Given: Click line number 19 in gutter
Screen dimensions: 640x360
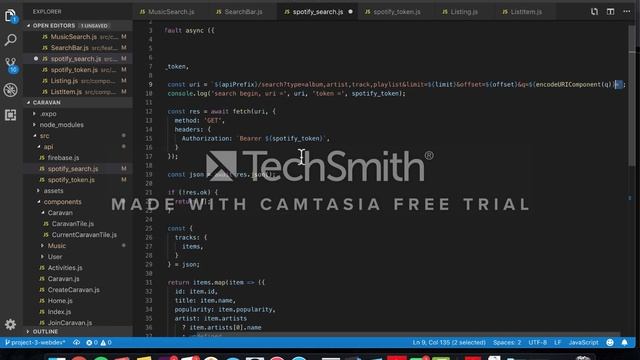Looking at the screenshot, I should coord(149,175).
